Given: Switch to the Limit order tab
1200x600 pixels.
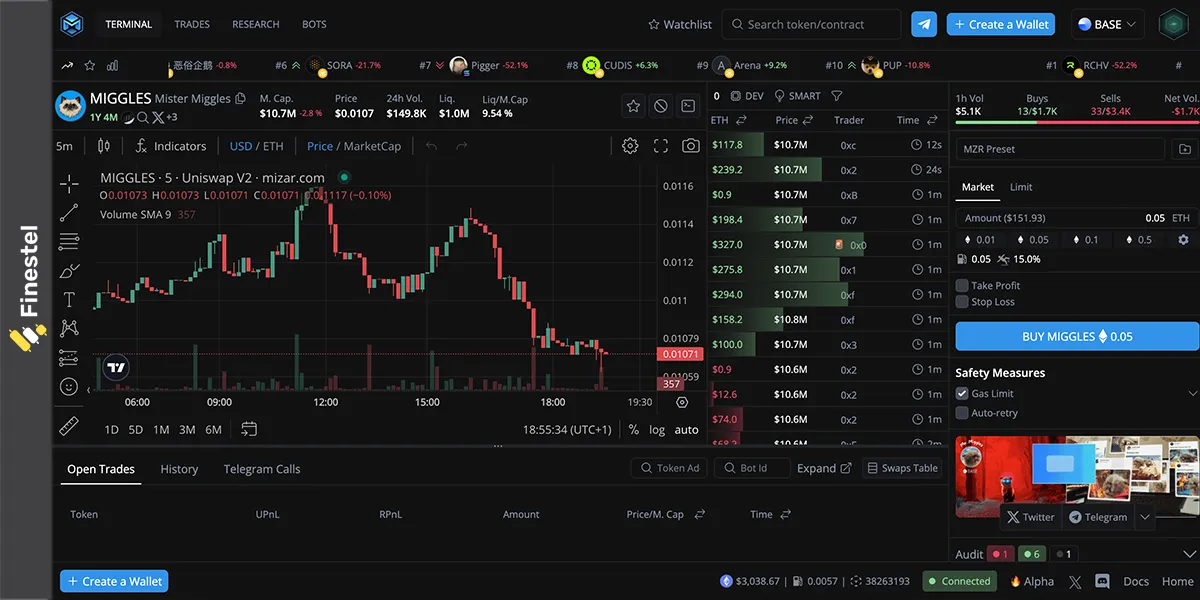Looking at the screenshot, I should 1021,187.
